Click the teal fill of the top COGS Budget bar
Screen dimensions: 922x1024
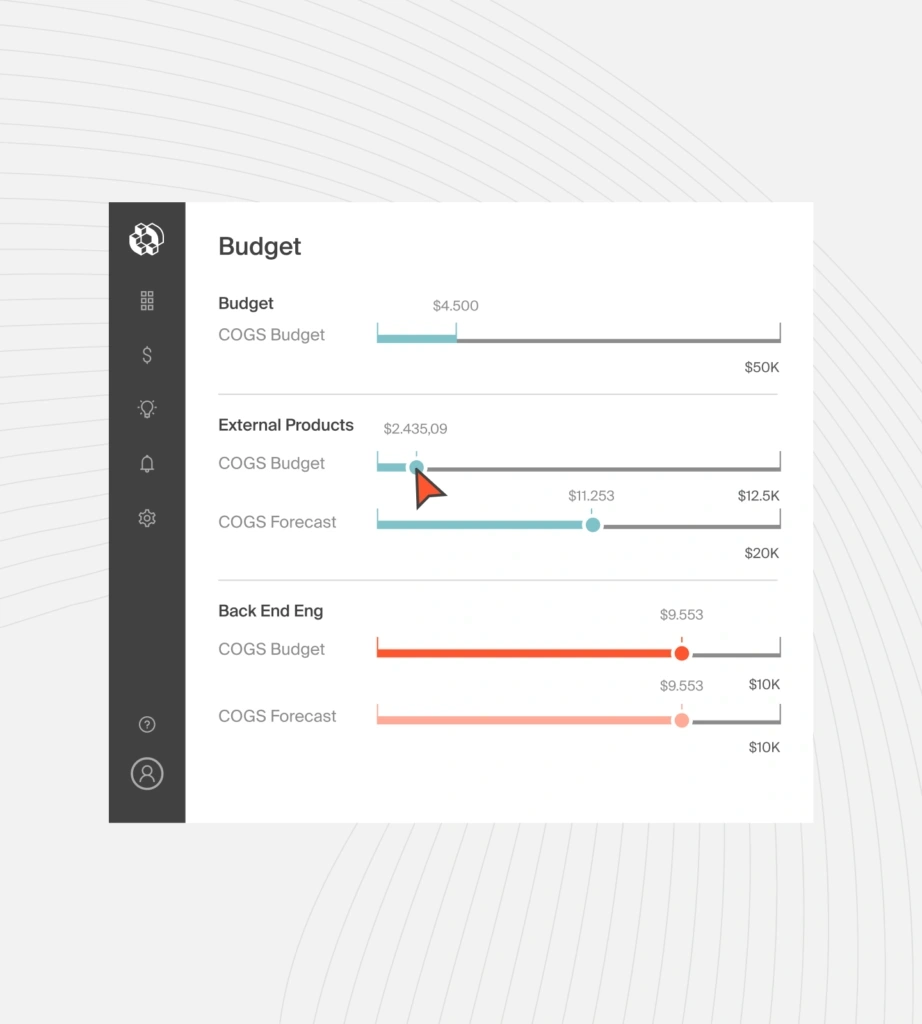(x=416, y=339)
